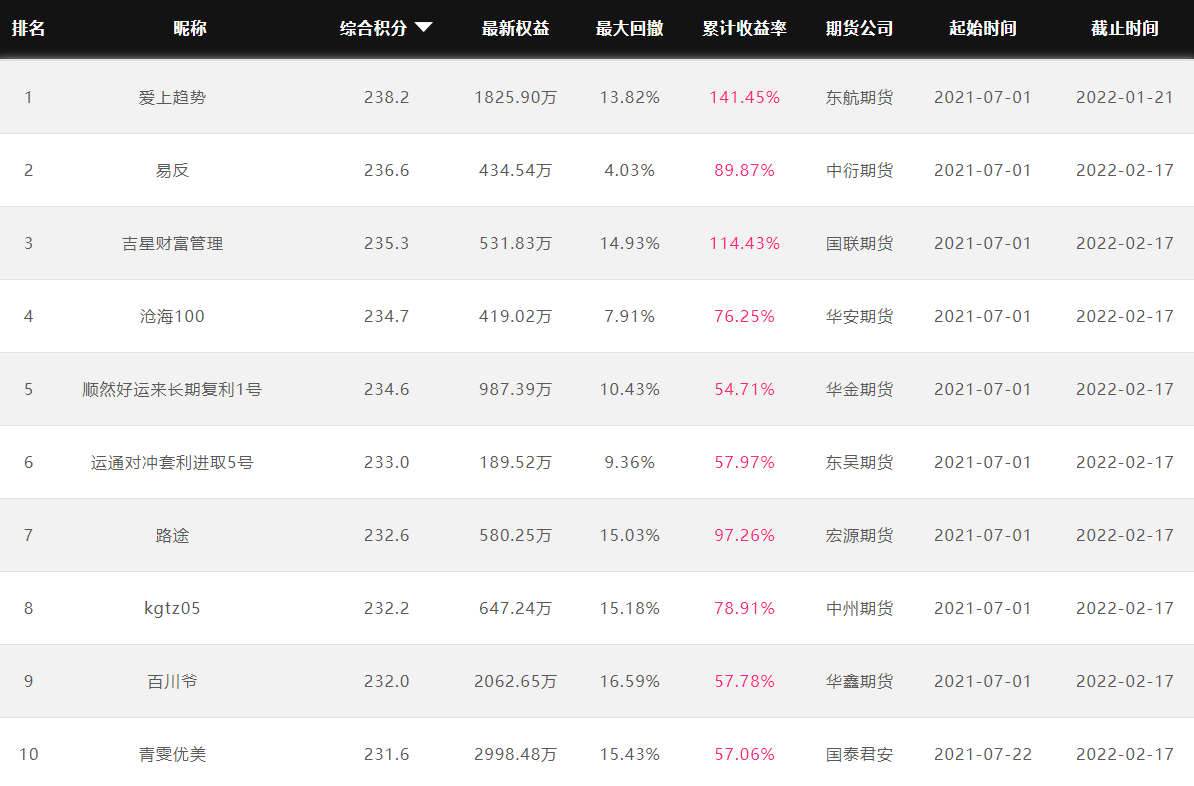This screenshot has width=1194, height=786.
Task: Click the 截止时间 column header
Action: point(1125,28)
